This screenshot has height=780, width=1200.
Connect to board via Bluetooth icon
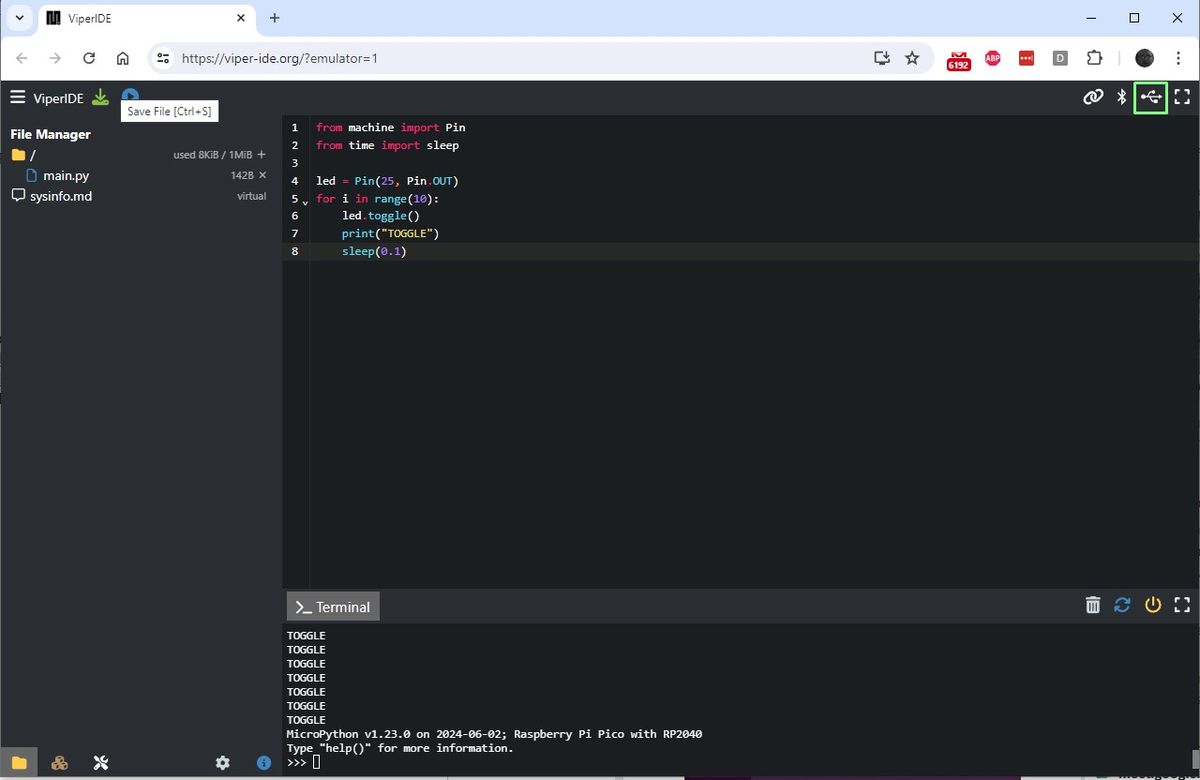(1121, 97)
